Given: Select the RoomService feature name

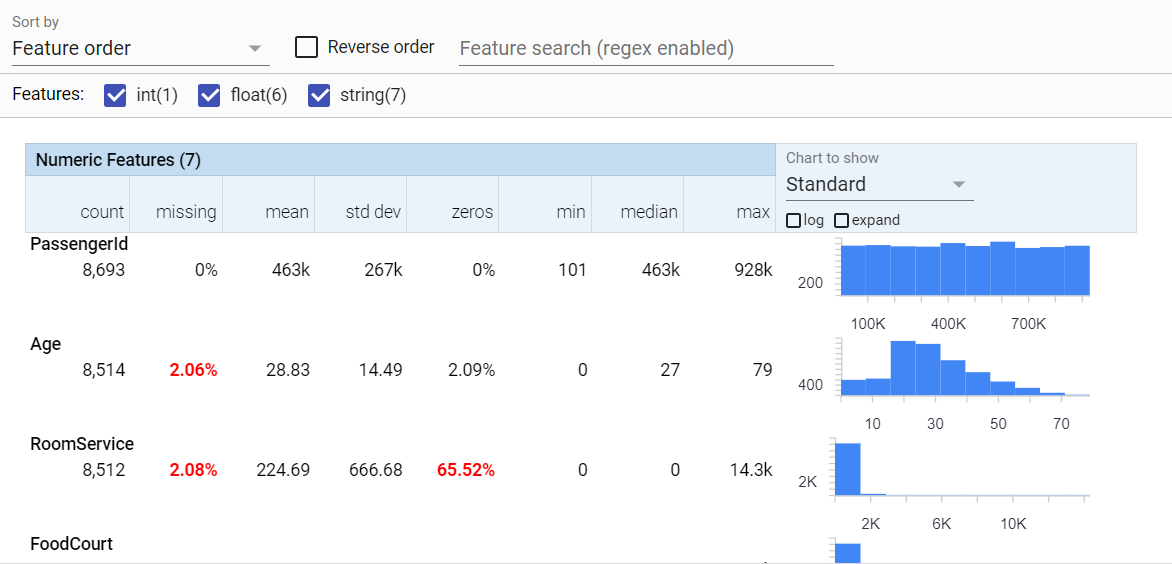Looking at the screenshot, I should click(x=82, y=444).
